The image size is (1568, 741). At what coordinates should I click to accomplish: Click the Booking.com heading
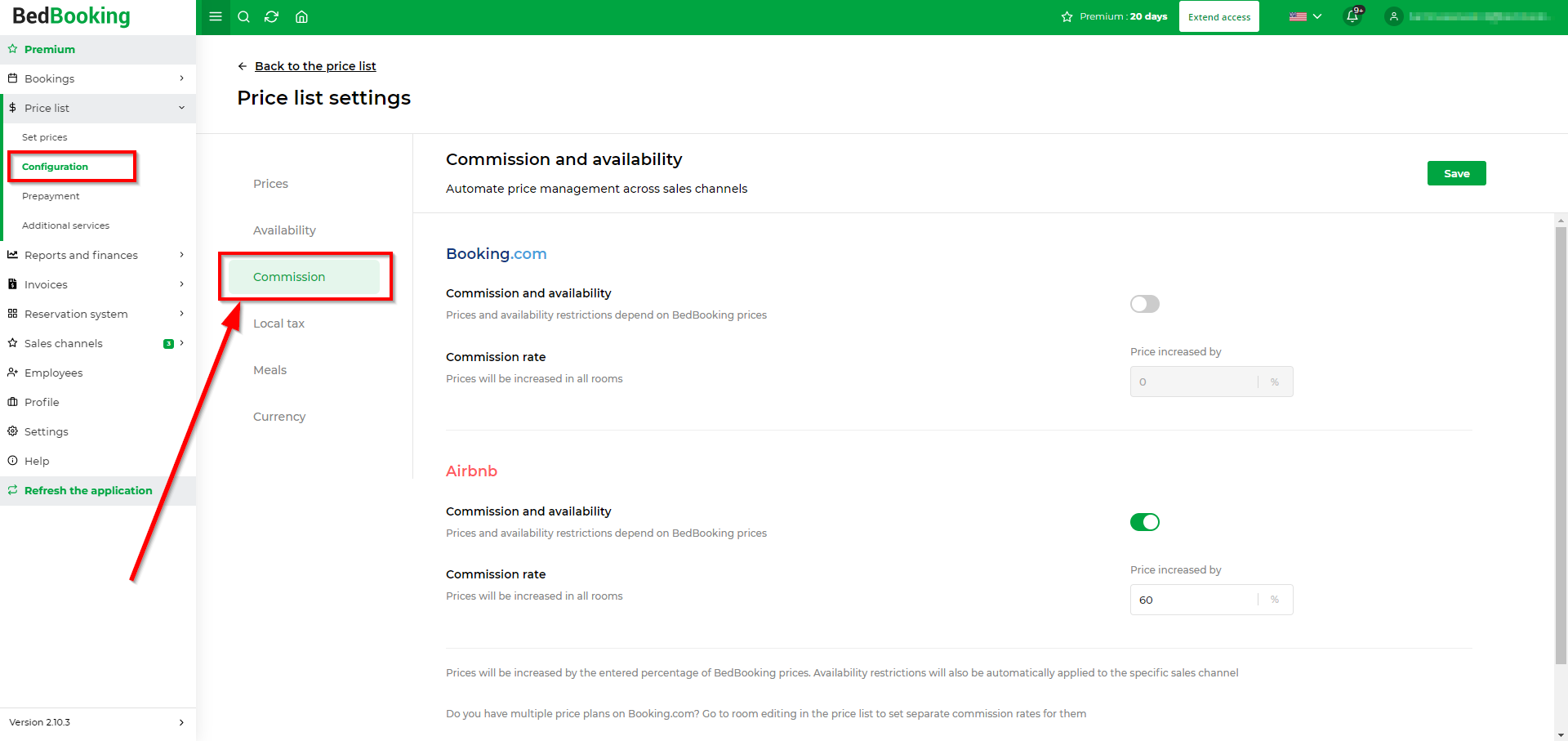point(496,254)
